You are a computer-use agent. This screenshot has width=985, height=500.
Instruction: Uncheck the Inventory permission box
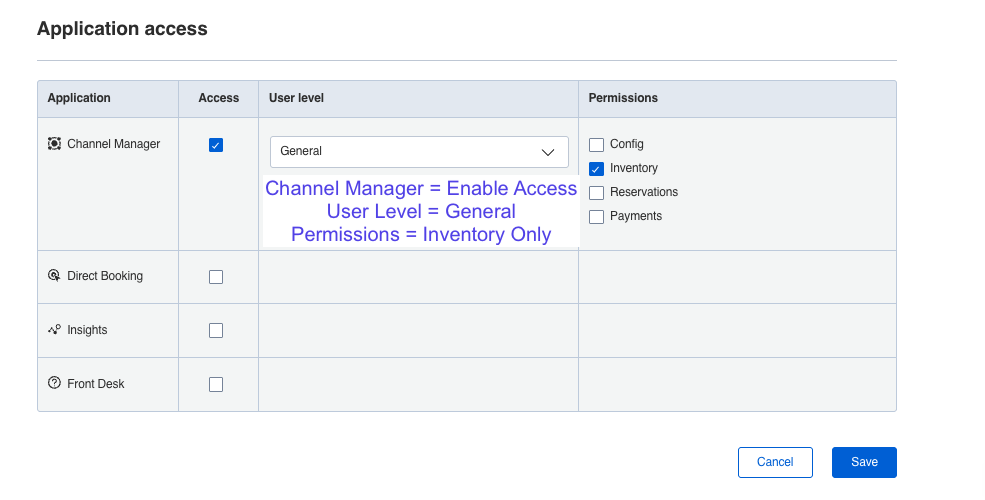coord(597,169)
